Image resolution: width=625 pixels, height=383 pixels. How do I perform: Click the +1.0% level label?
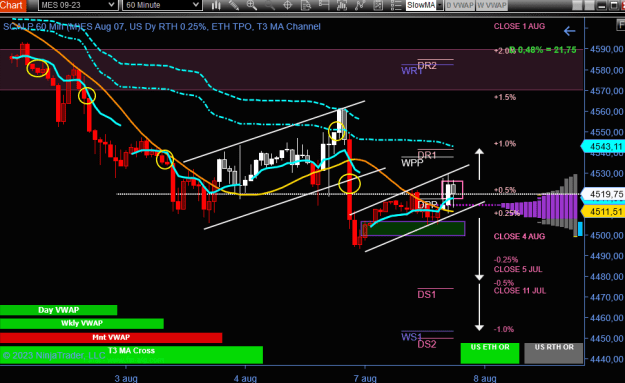[x=505, y=143]
